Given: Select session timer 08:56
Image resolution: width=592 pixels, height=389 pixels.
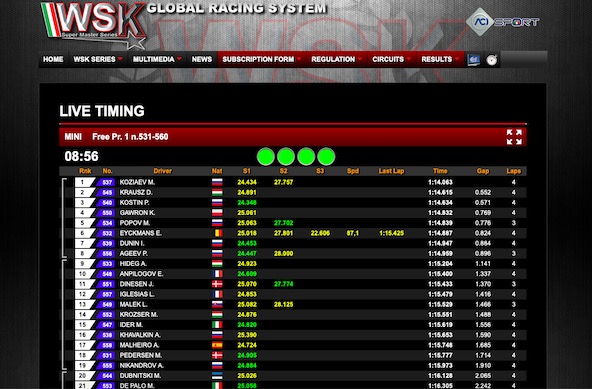Looking at the screenshot, I should [x=81, y=156].
